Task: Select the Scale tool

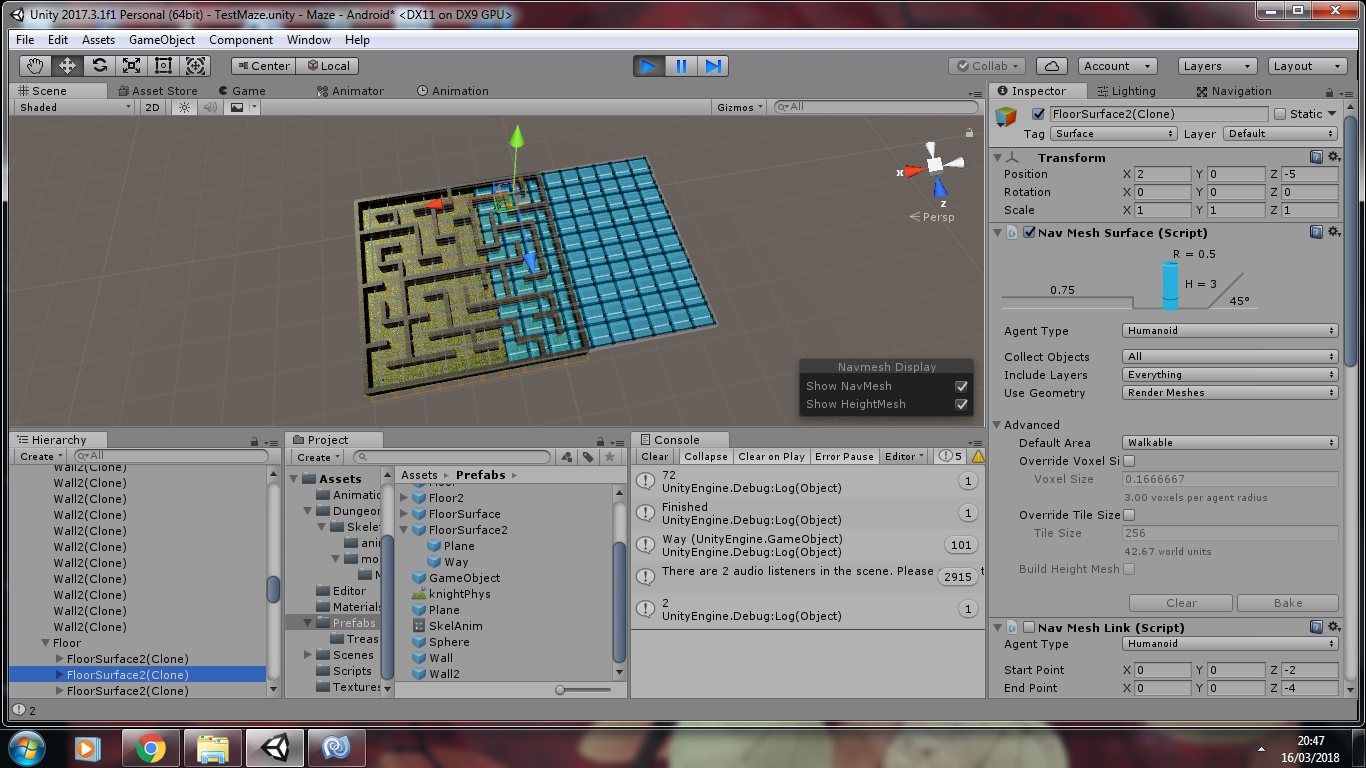Action: point(132,66)
